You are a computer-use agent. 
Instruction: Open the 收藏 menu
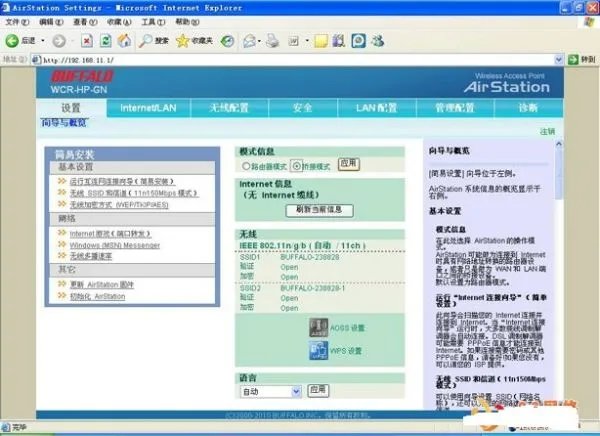pos(119,22)
